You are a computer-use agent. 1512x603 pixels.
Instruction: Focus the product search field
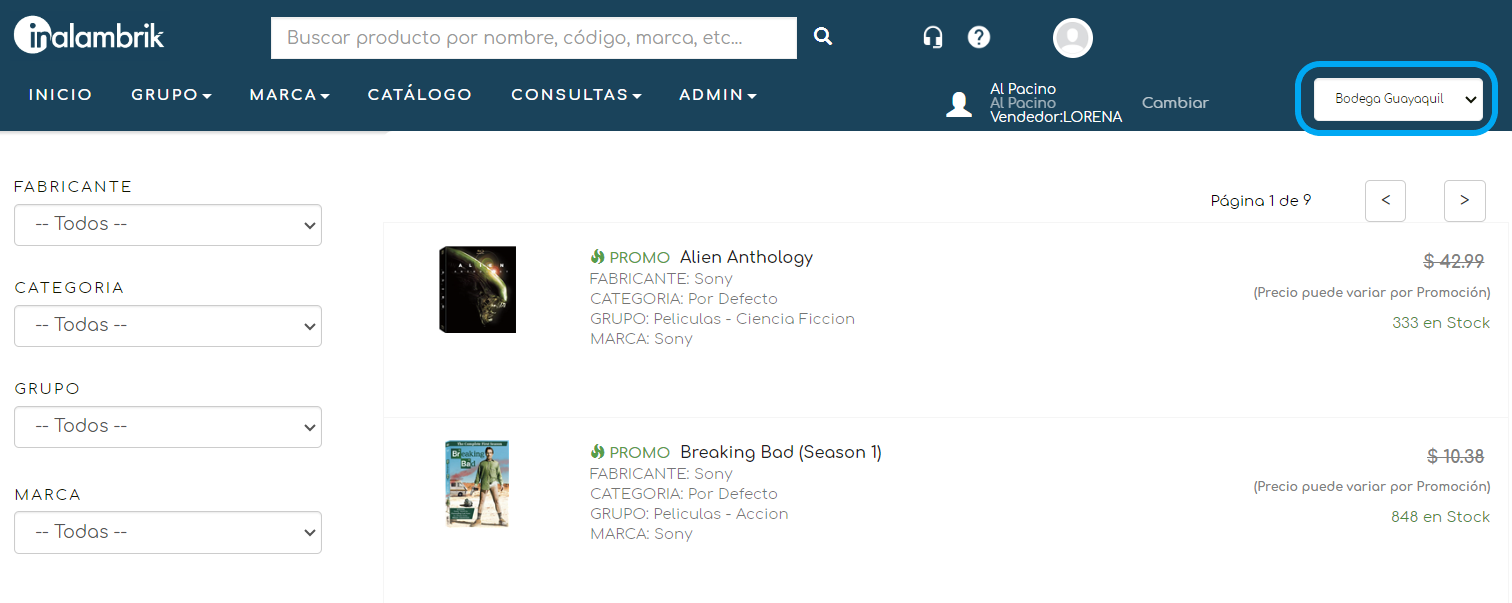click(x=534, y=38)
